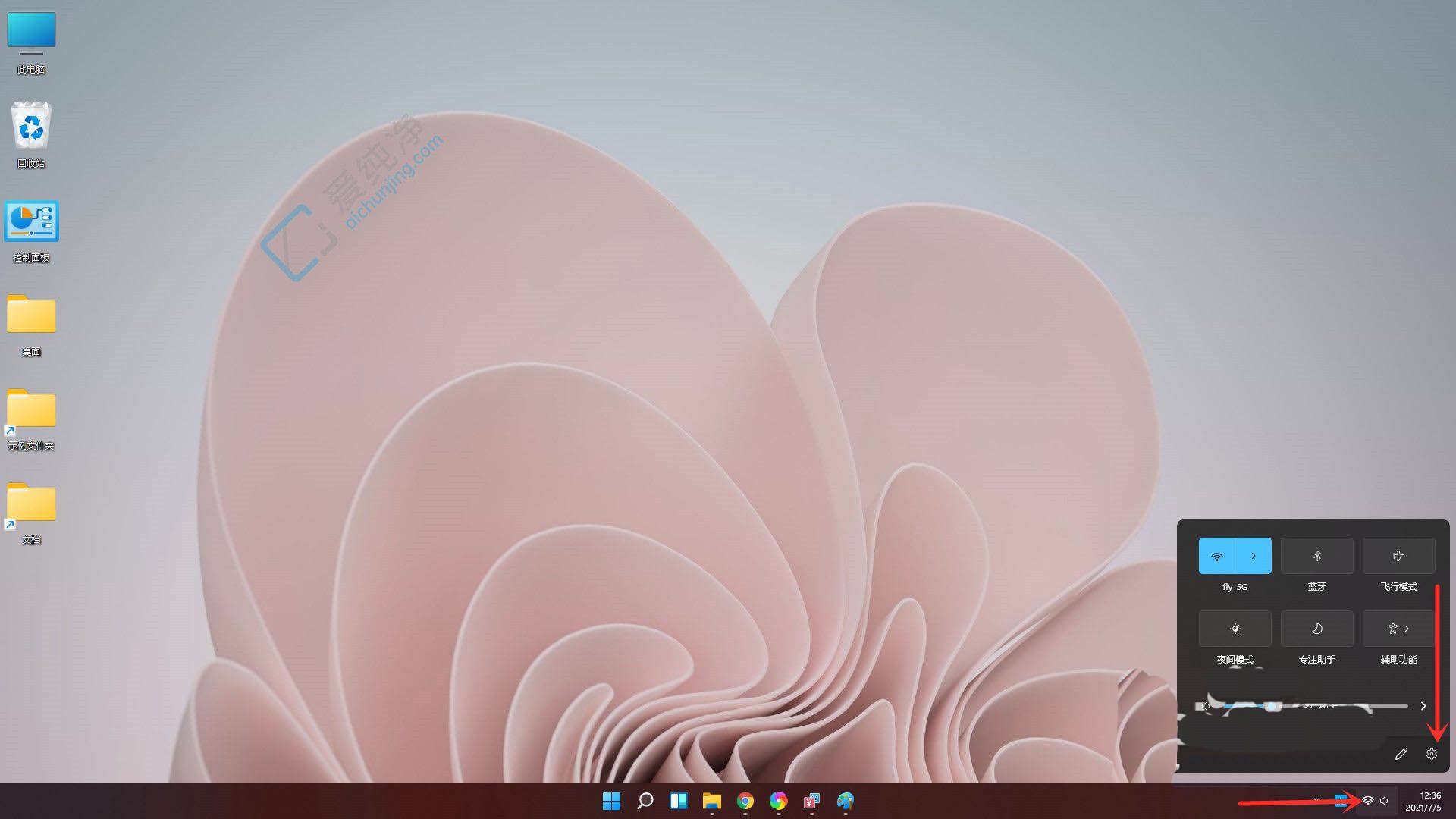1456x819 pixels.
Task: Enable 飞行模式 (airplane mode)
Action: (1398, 555)
